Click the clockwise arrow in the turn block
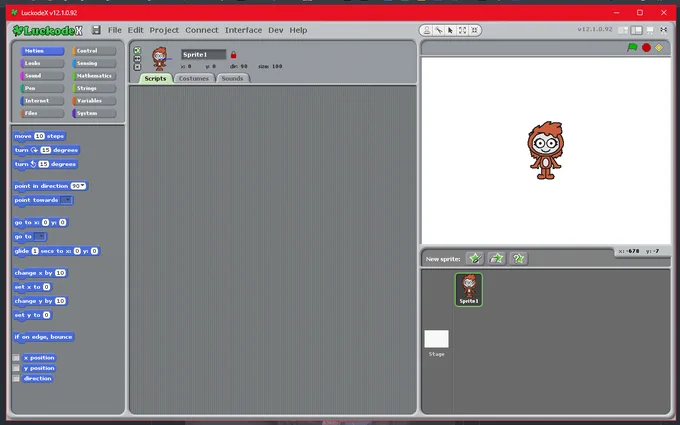The width and height of the screenshot is (680, 425). coord(34,150)
